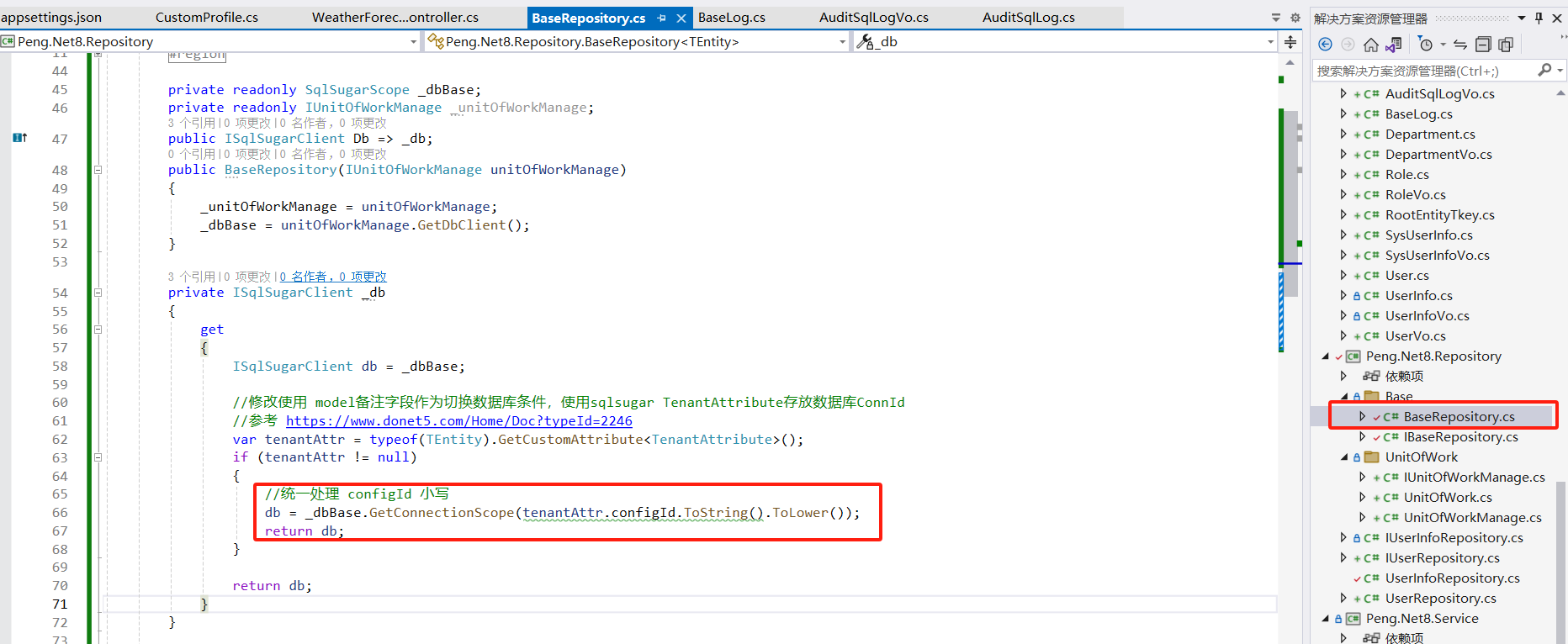This screenshot has width=1568, height=644.
Task: Click the pending changes filter clock icon
Action: [x=1426, y=45]
